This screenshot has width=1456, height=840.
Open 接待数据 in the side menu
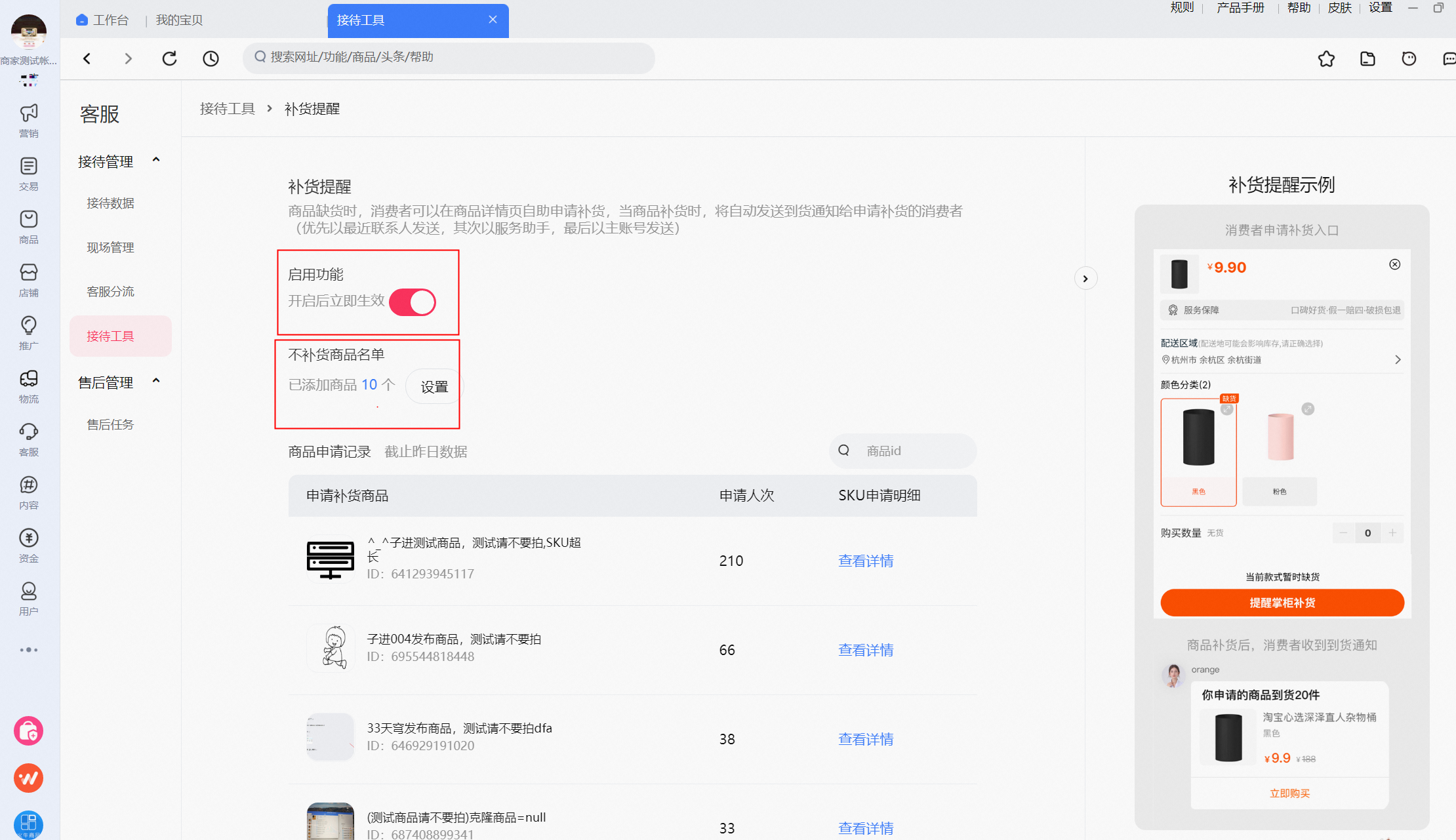pyautogui.click(x=110, y=203)
